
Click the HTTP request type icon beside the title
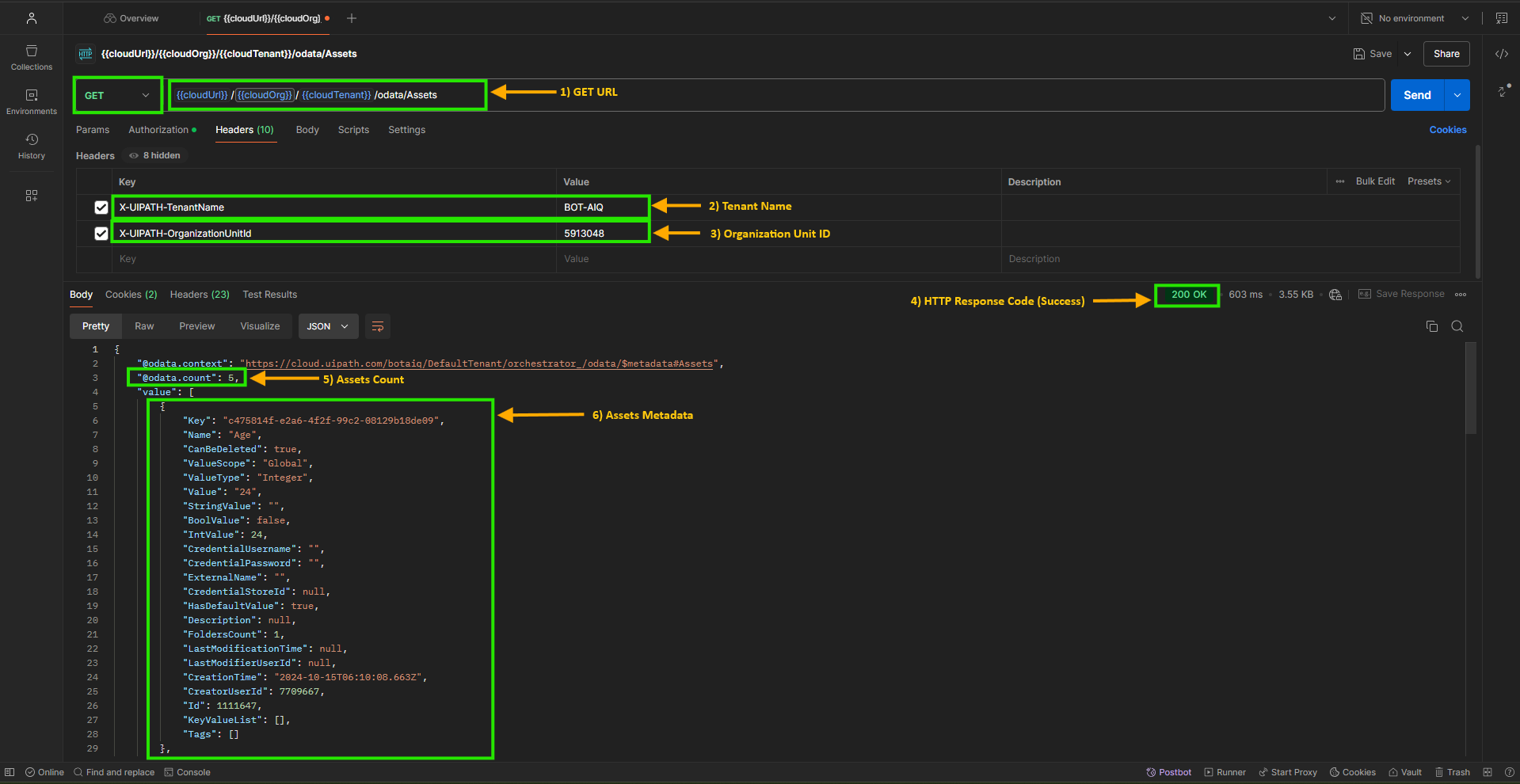(86, 54)
